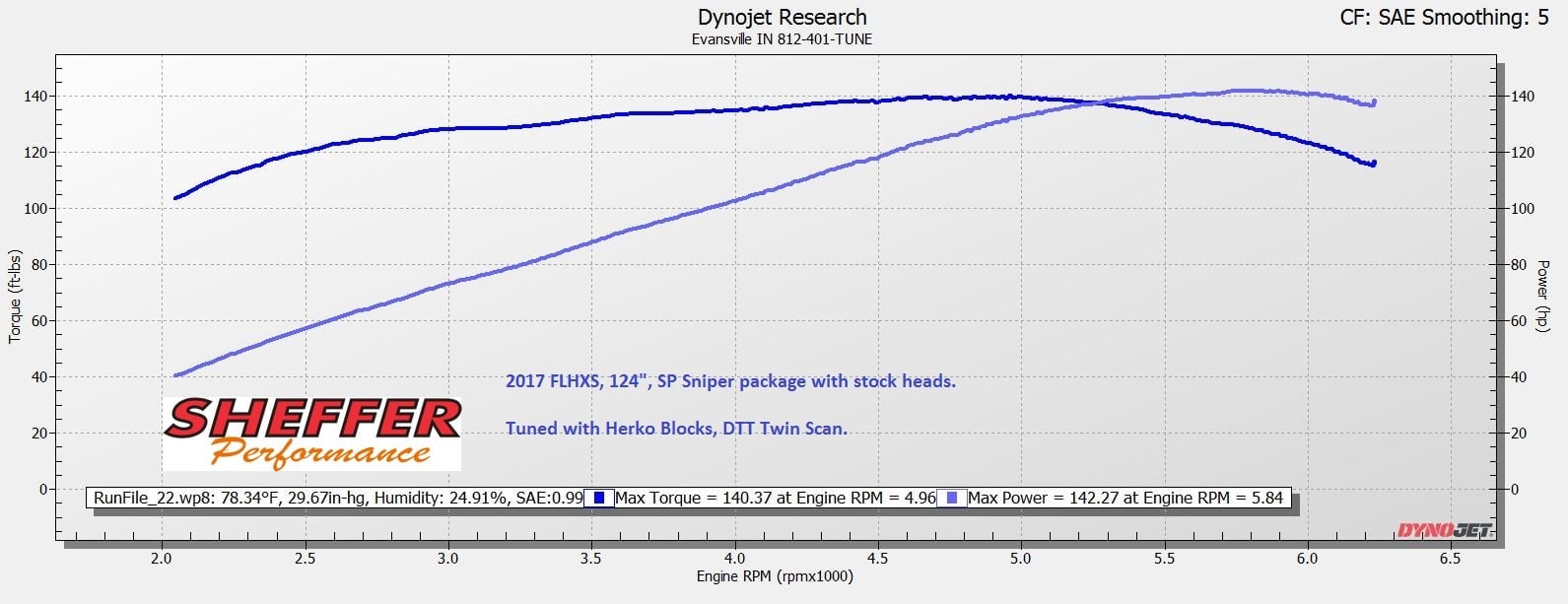Image resolution: width=1568 pixels, height=604 pixels.
Task: Click the 6.5 tick on the RPM axis
Action: point(1450,558)
